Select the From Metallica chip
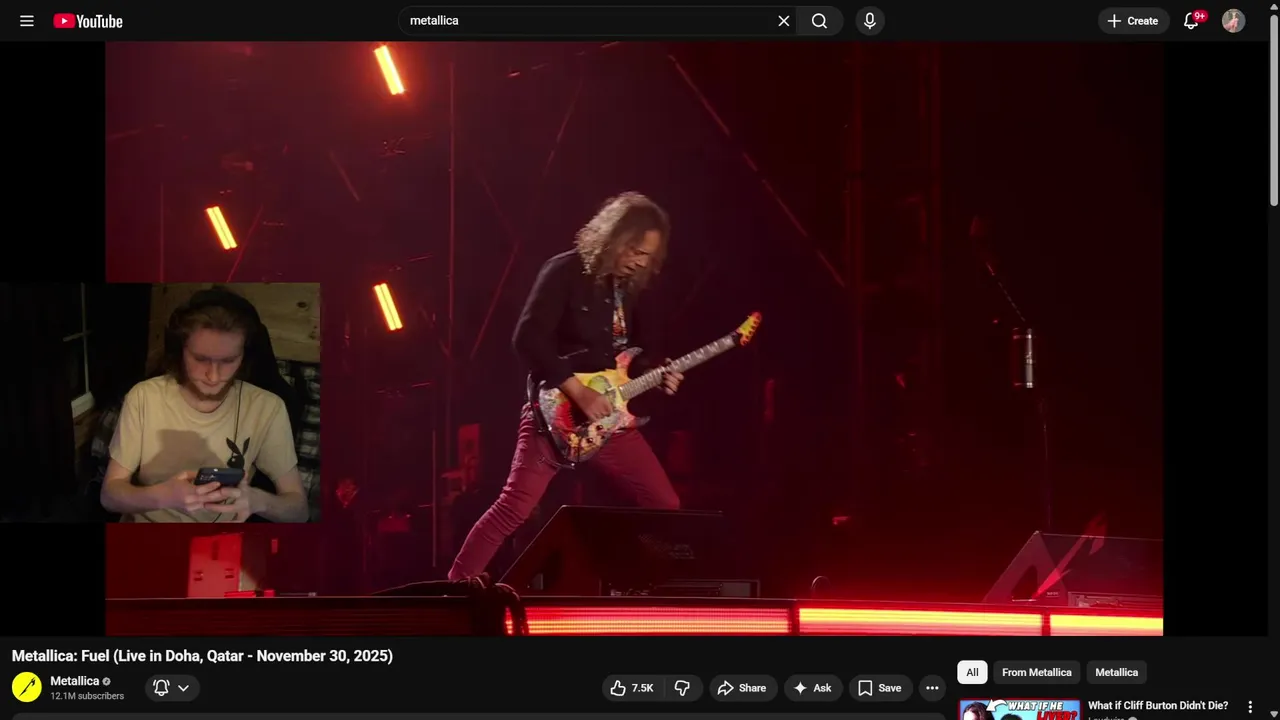 (1037, 672)
